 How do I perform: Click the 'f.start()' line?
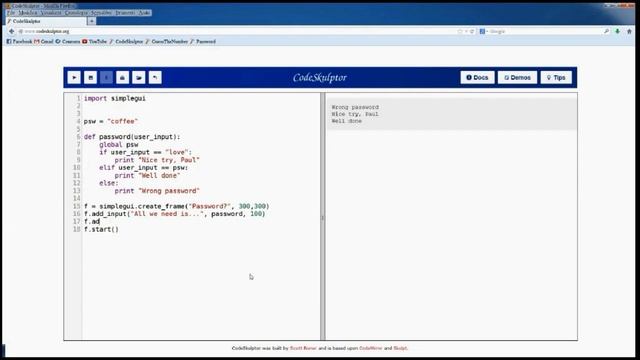(101, 229)
